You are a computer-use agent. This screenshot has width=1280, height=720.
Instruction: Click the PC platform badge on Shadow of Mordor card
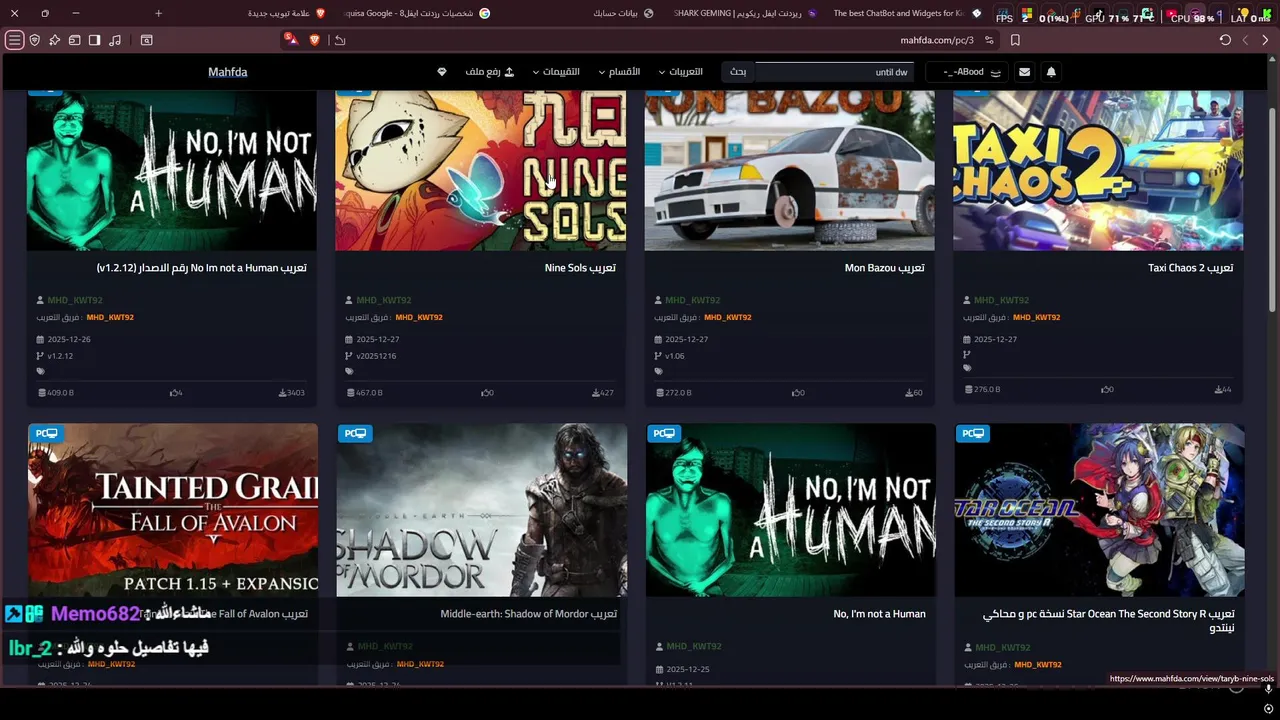[355, 433]
